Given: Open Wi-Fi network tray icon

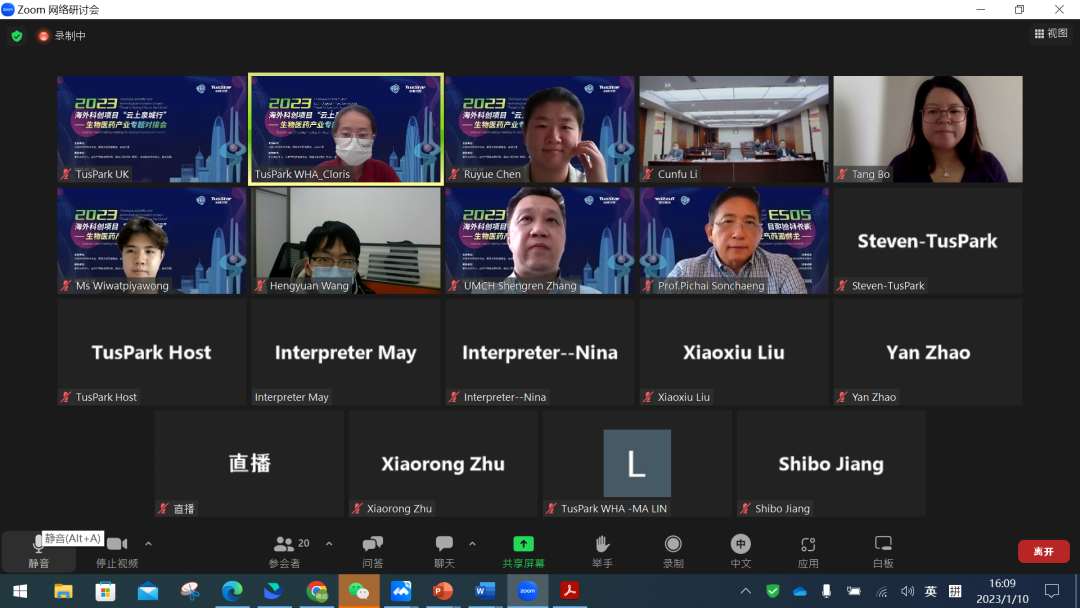Looking at the screenshot, I should 882,591.
